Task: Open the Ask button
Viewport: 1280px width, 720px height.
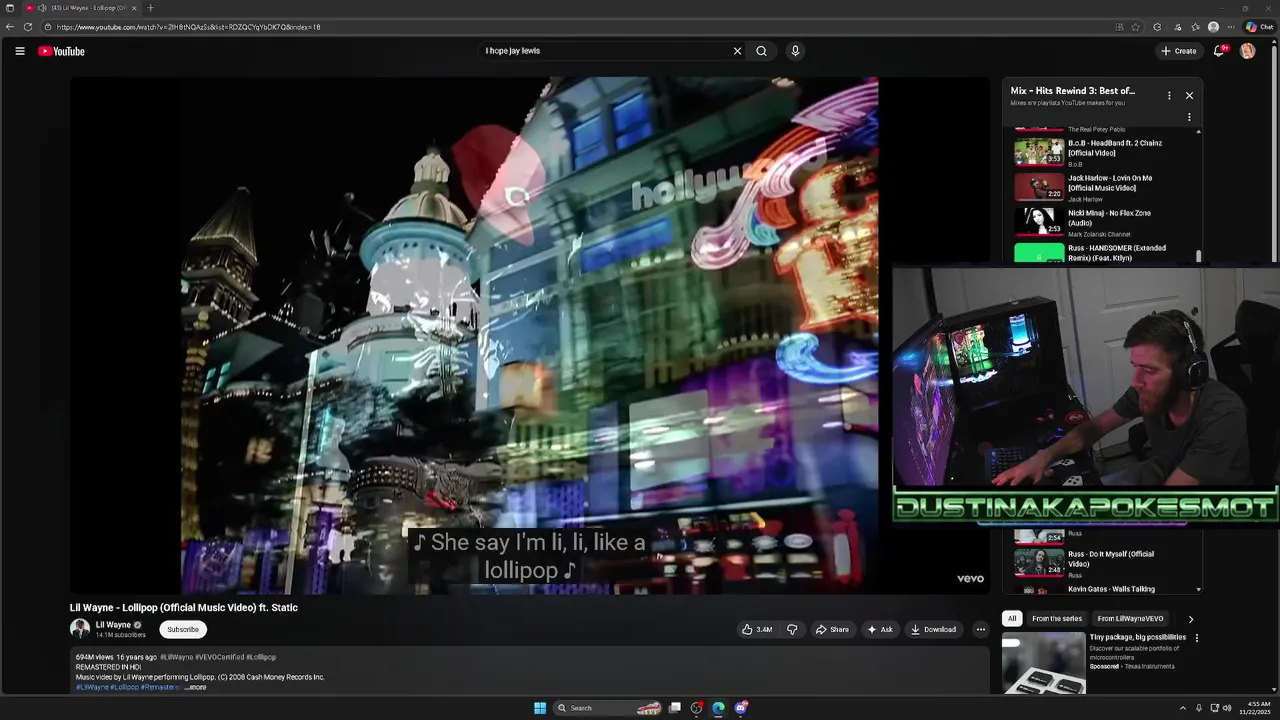Action: click(x=880, y=629)
